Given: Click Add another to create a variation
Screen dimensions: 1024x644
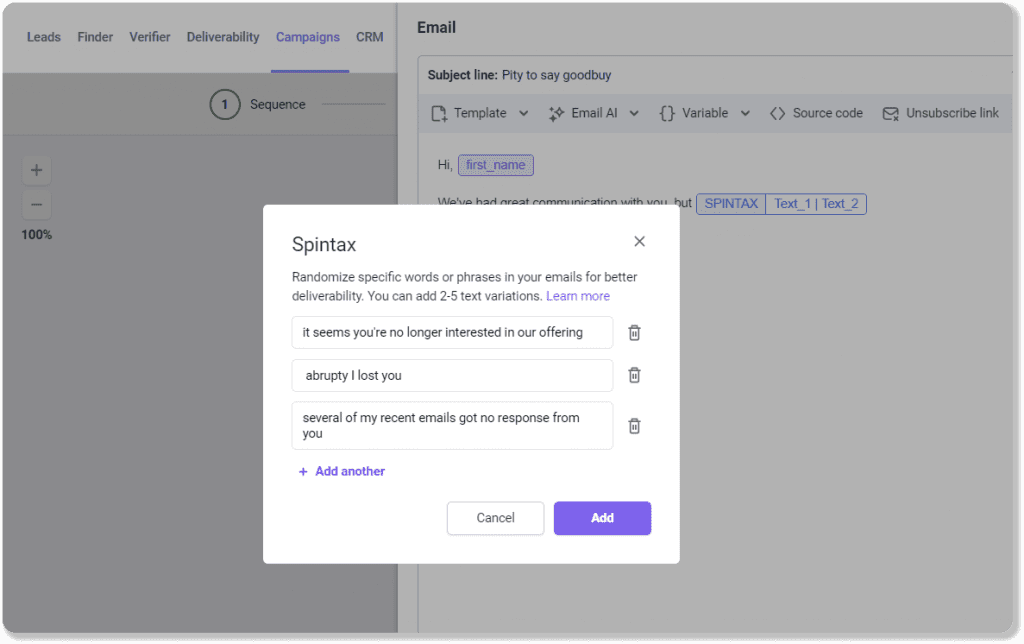Looking at the screenshot, I should [341, 470].
